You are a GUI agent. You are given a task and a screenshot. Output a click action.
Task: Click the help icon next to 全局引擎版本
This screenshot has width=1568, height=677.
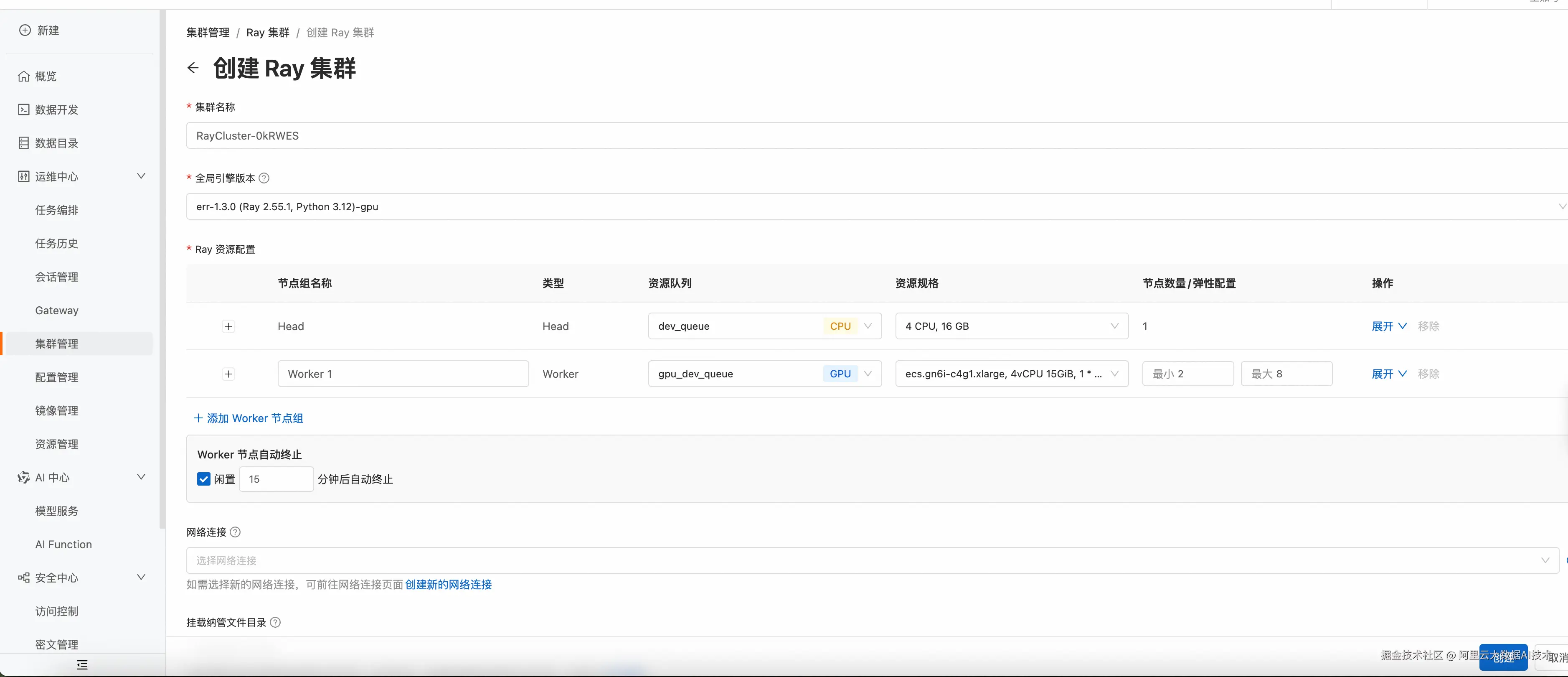[264, 178]
